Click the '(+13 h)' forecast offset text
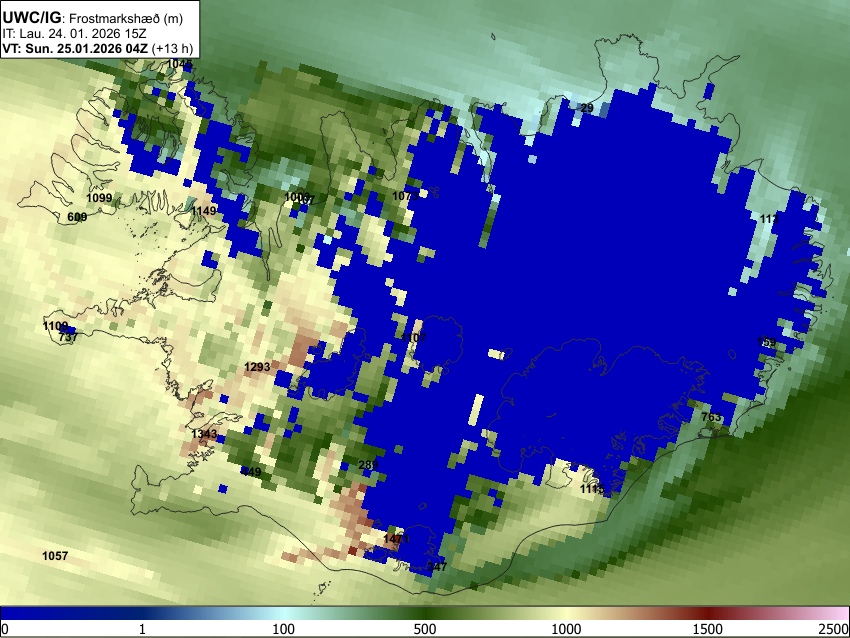This screenshot has height=638, width=850. 172,48
